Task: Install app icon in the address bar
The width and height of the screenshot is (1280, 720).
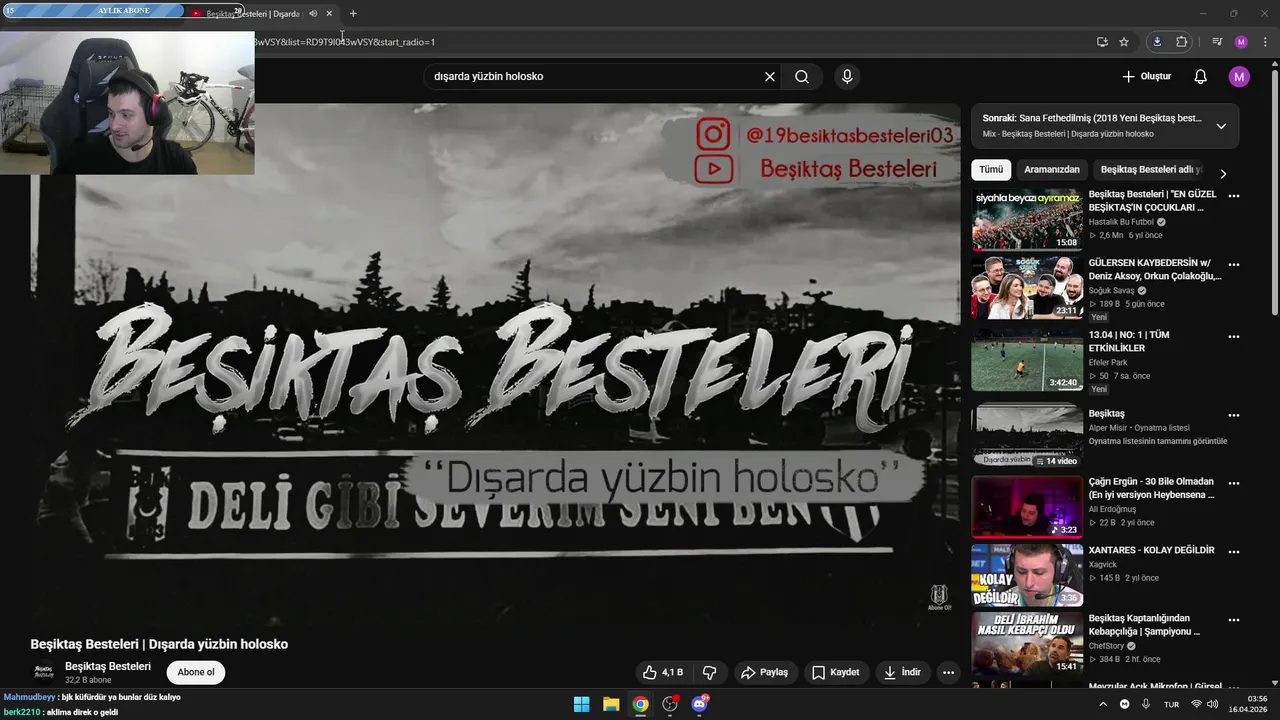Action: [x=1102, y=42]
